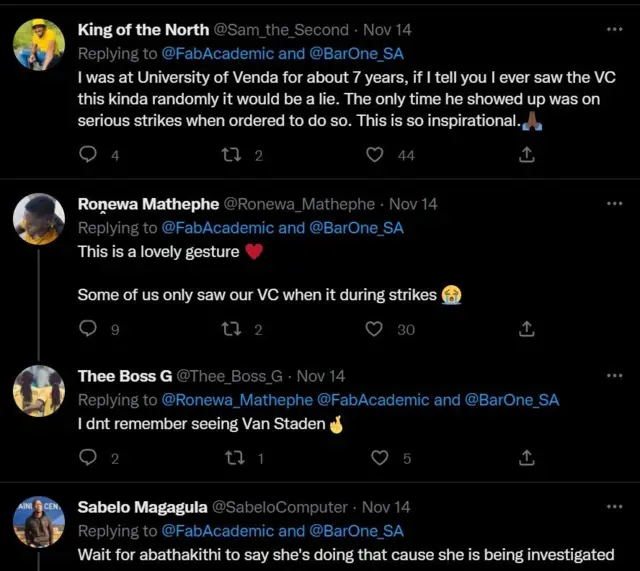
Task: Open the @BarOne_SA mention in Sabelo's tweet
Action: pyautogui.click(x=357, y=531)
